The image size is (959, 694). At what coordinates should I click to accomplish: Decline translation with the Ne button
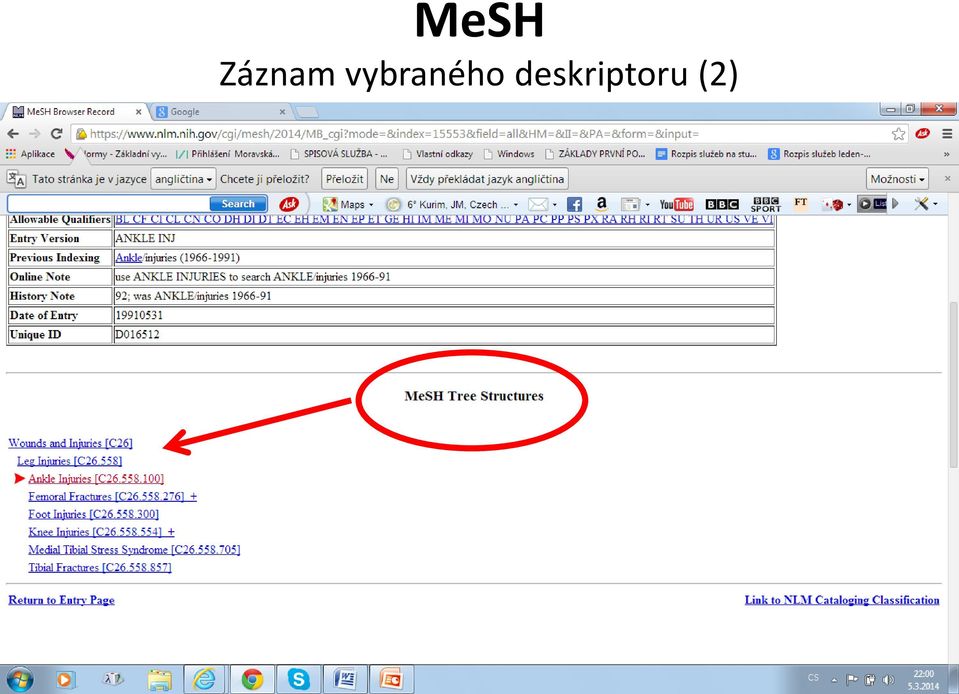point(387,179)
